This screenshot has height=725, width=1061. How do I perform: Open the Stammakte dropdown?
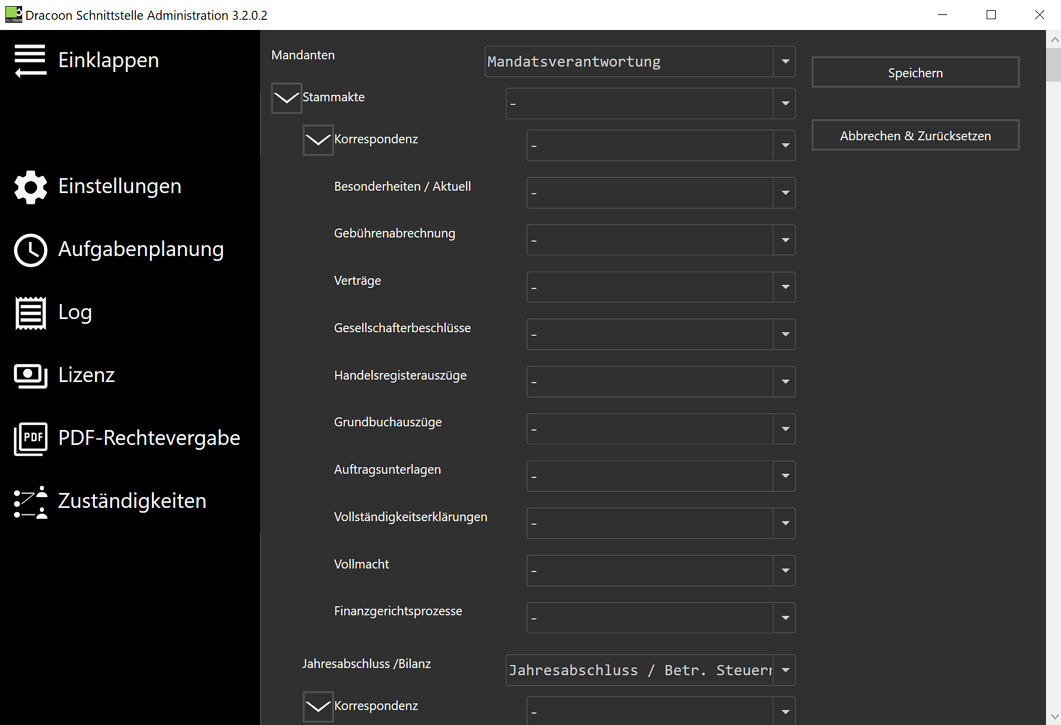pyautogui.click(x=650, y=104)
